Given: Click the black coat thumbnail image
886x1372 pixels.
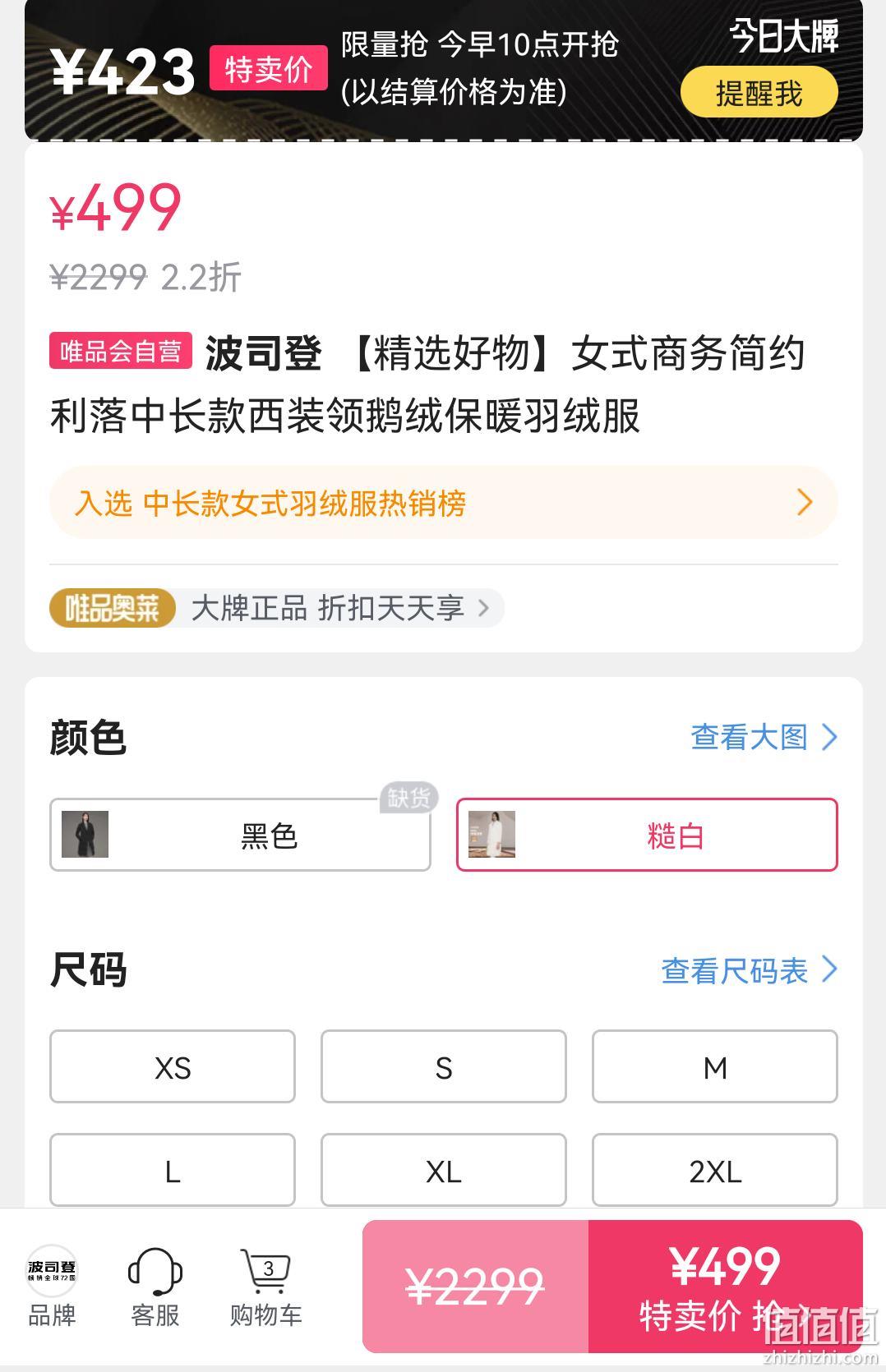Looking at the screenshot, I should (85, 835).
